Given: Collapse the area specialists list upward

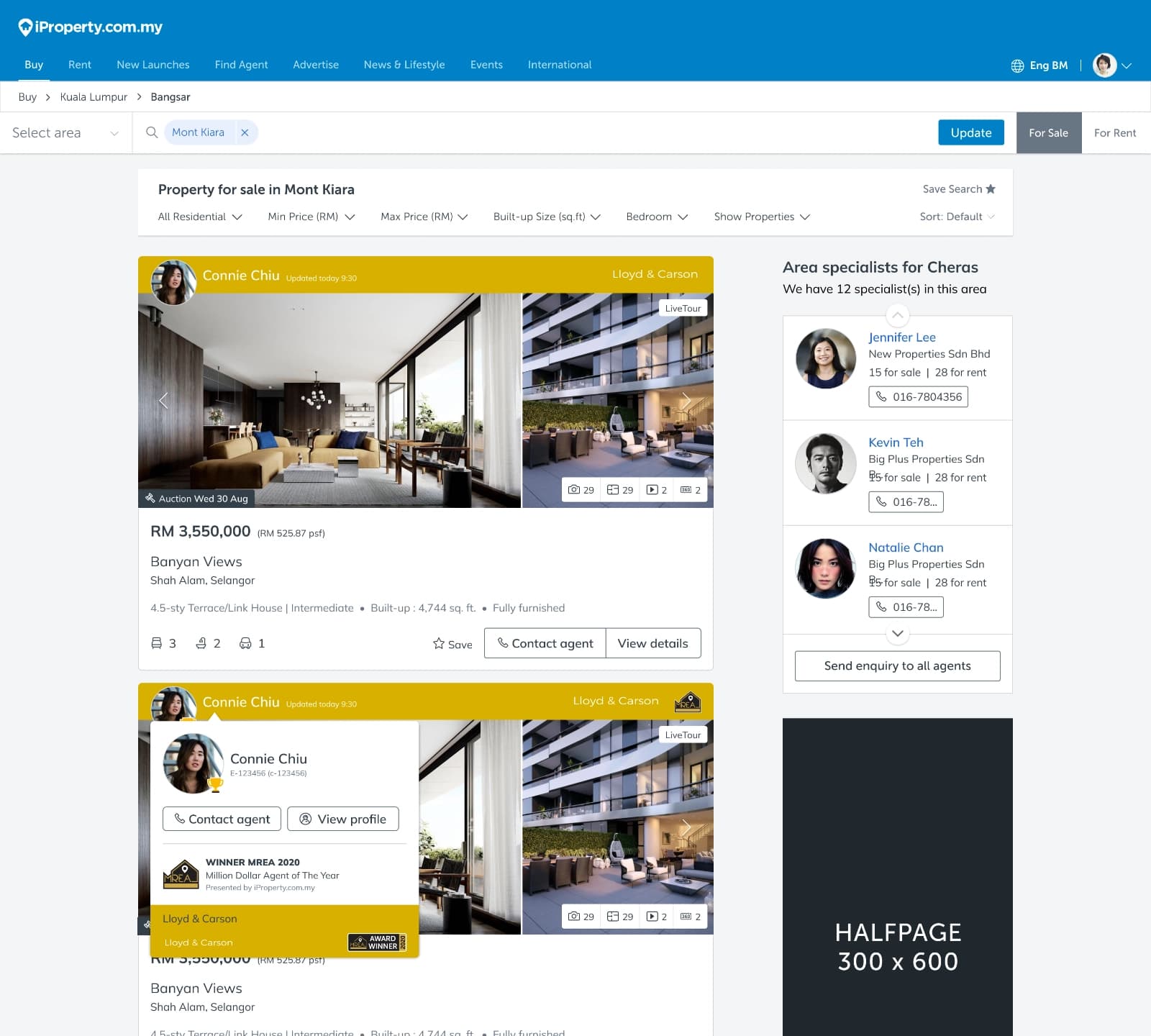Looking at the screenshot, I should pos(897,315).
